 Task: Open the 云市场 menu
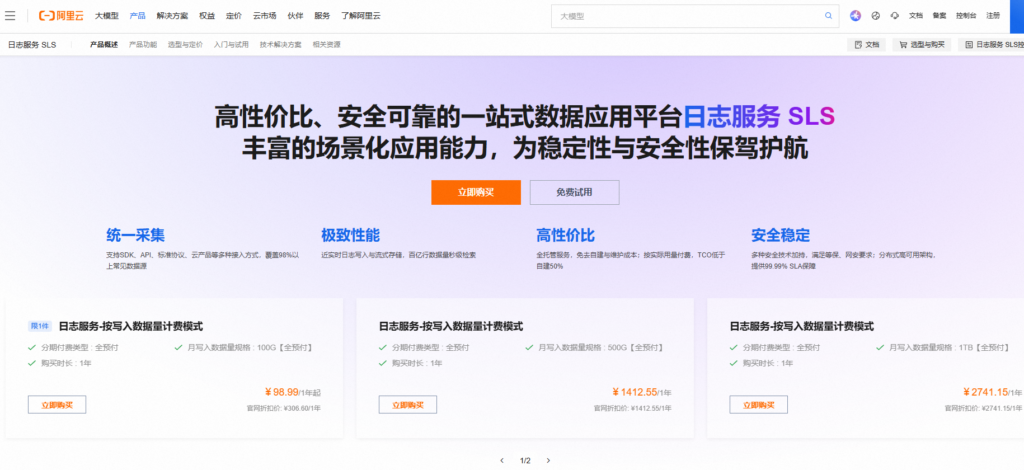click(x=265, y=16)
